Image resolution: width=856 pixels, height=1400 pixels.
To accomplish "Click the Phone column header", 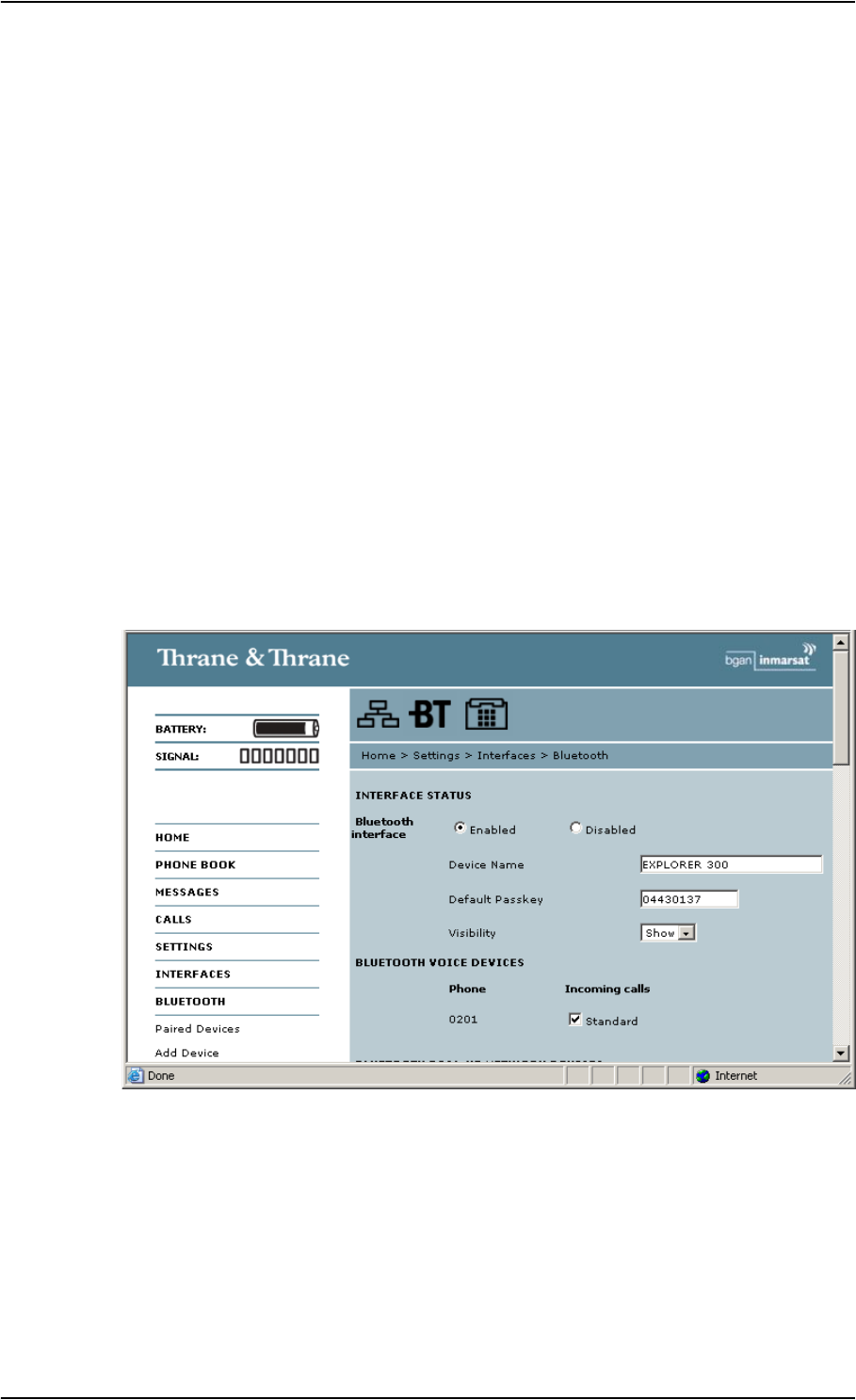I will point(468,990).
